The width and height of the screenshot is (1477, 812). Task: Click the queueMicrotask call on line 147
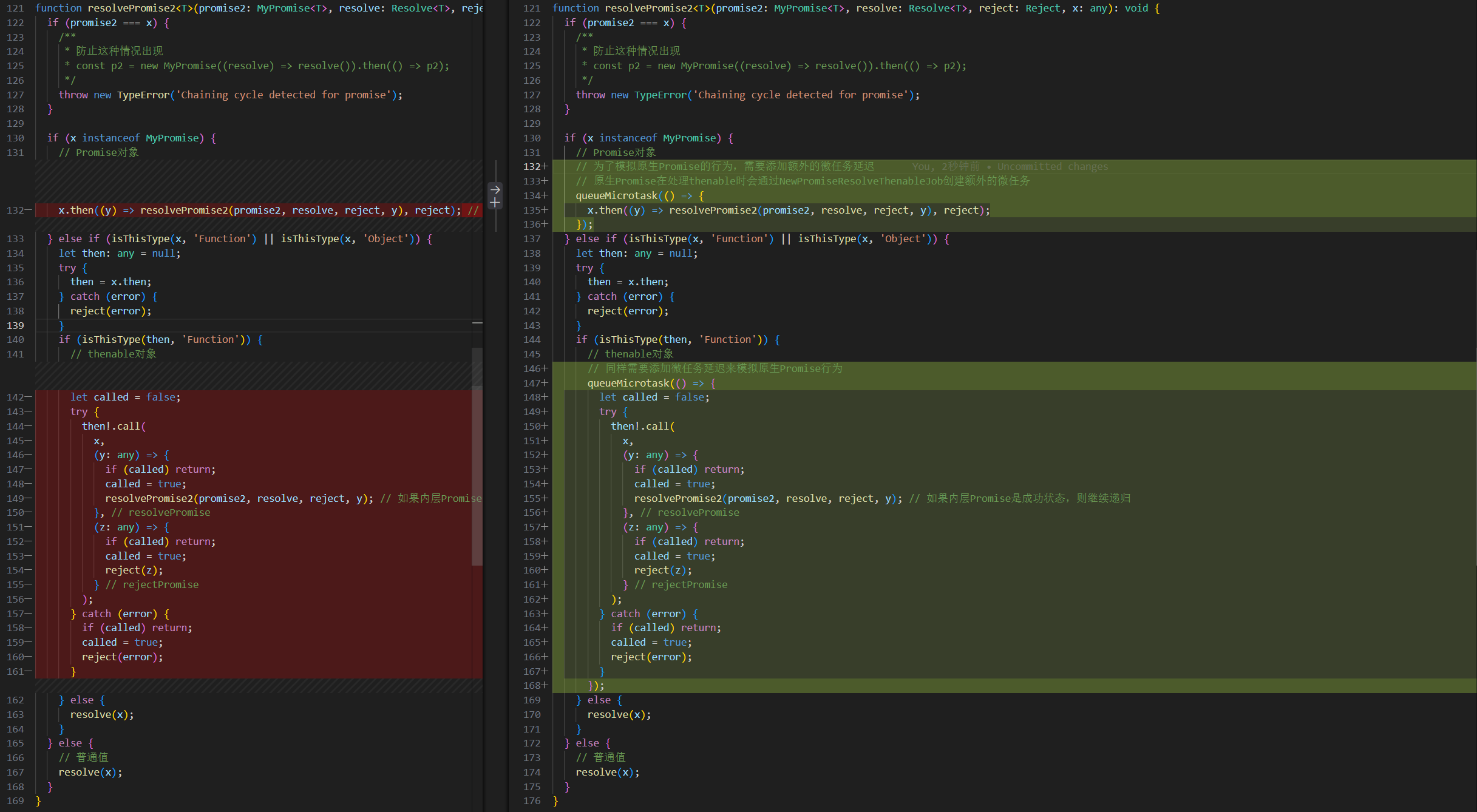[x=628, y=383]
